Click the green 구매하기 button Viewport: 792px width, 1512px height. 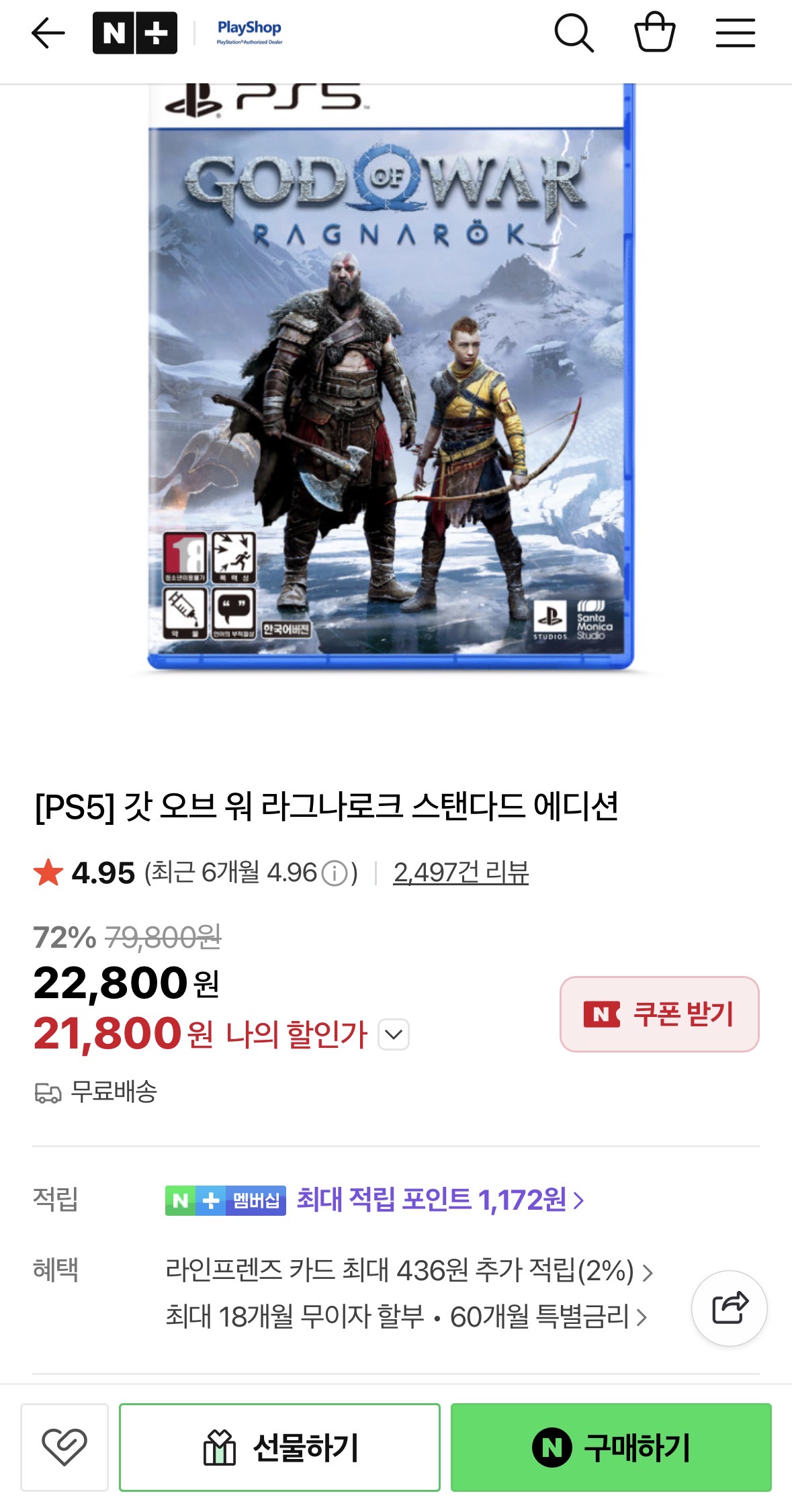point(611,1447)
